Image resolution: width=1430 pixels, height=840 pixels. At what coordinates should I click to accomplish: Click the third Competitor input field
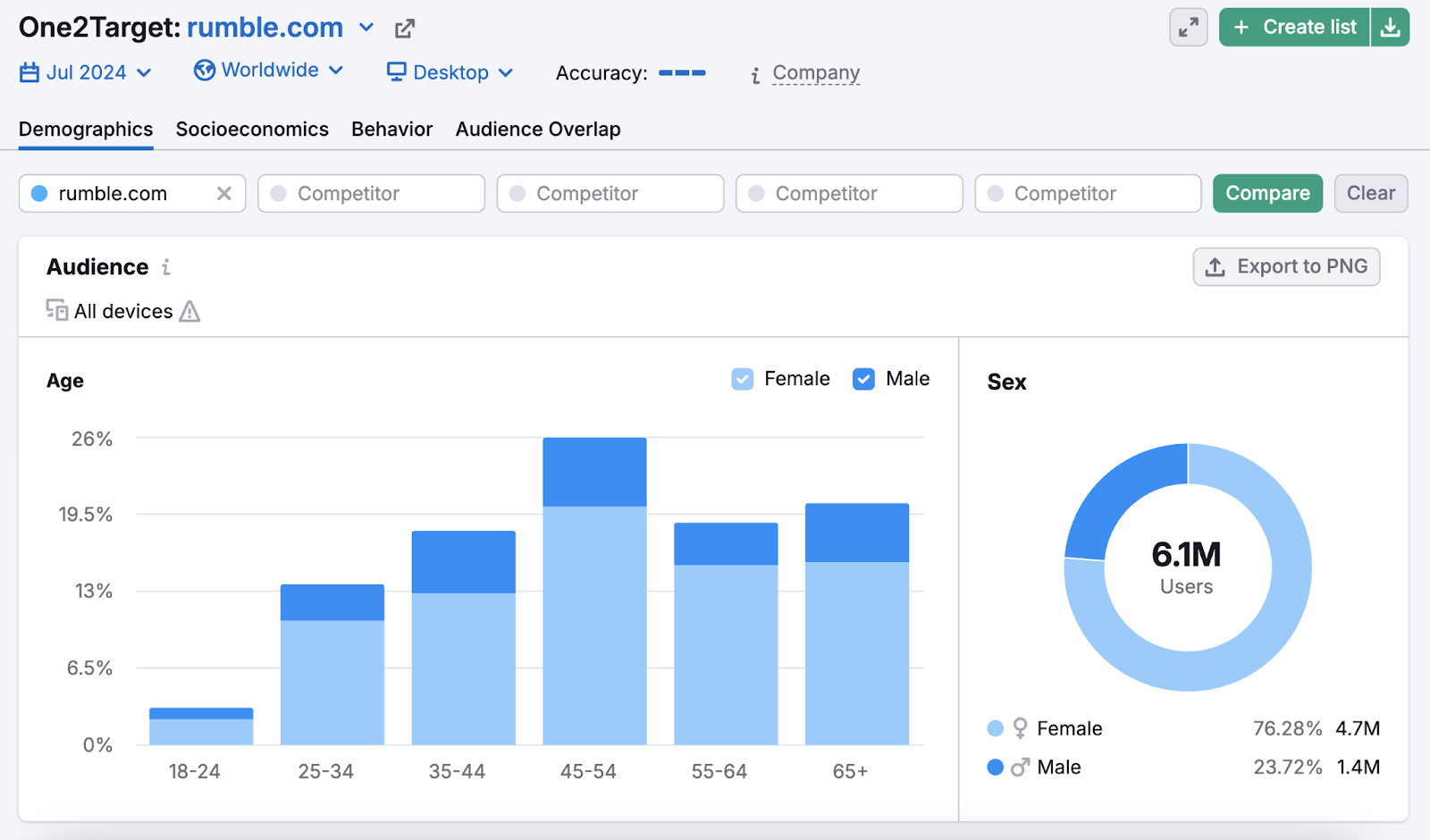[849, 194]
